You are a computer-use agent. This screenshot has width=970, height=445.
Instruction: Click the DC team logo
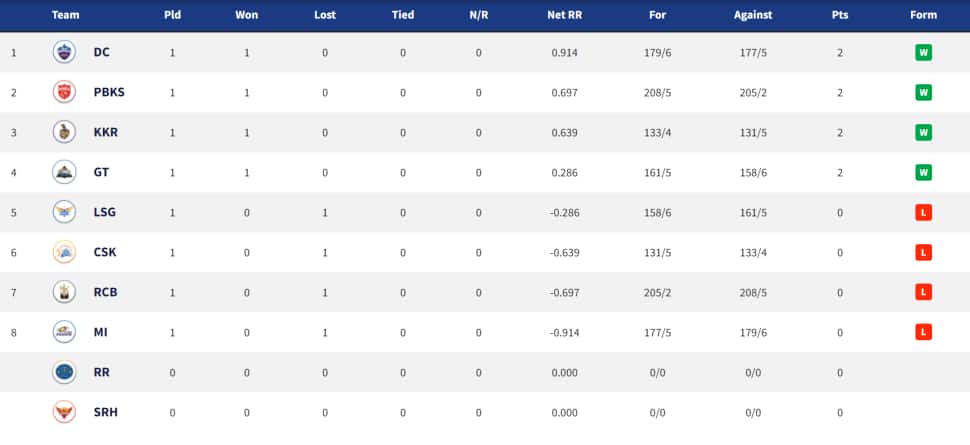pos(64,53)
